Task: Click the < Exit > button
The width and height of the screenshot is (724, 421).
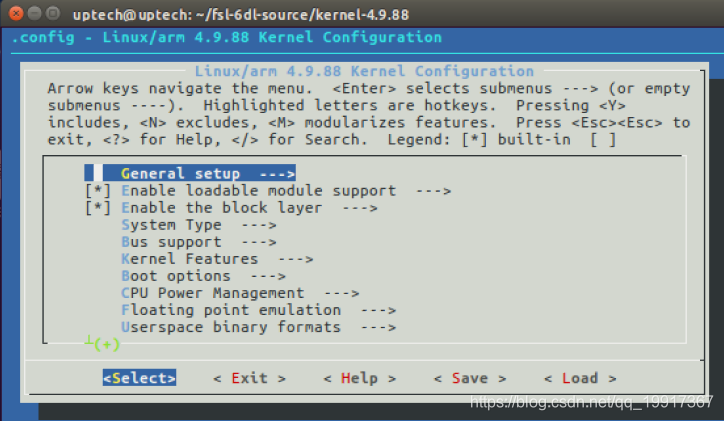Action: pyautogui.click(x=249, y=378)
